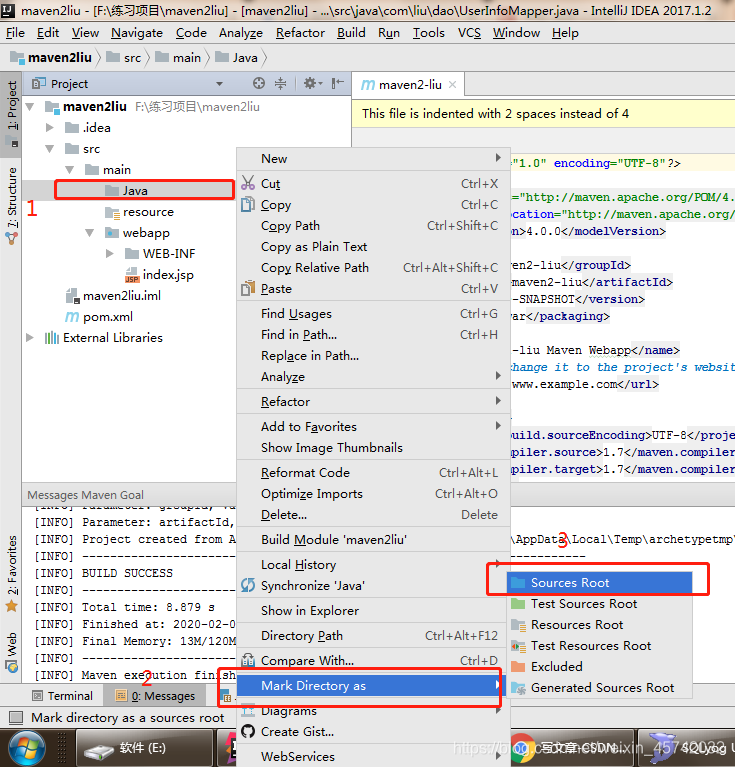Expand the .idea folder node

pos(49,127)
